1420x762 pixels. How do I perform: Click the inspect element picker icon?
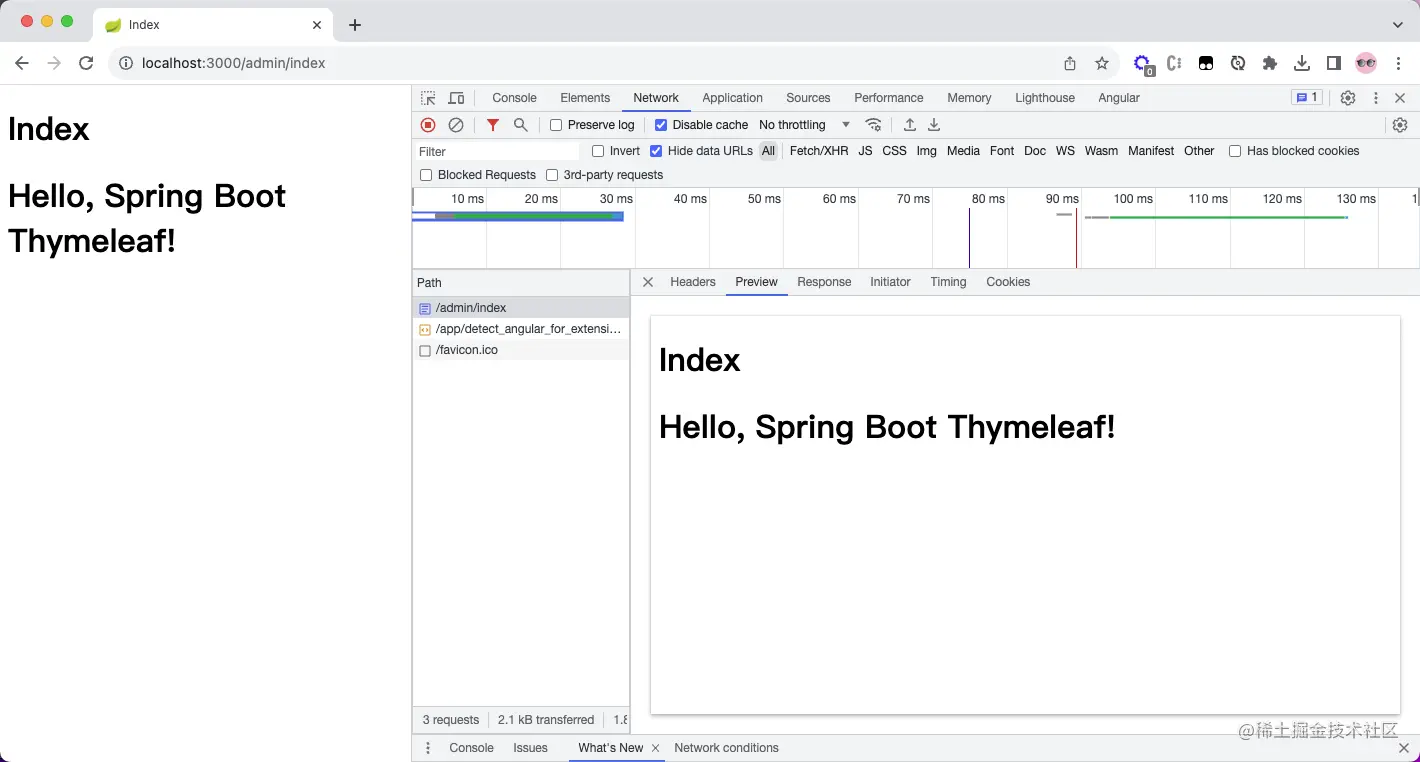click(428, 98)
